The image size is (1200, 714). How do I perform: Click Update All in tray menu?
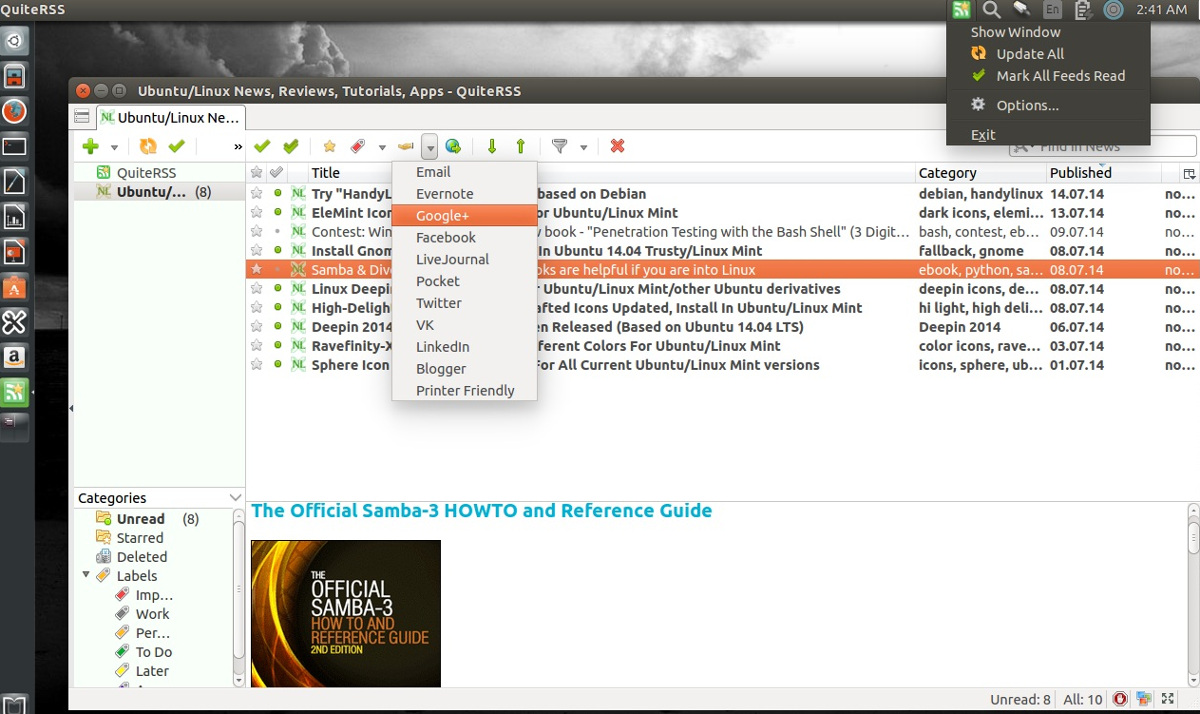(x=1048, y=54)
